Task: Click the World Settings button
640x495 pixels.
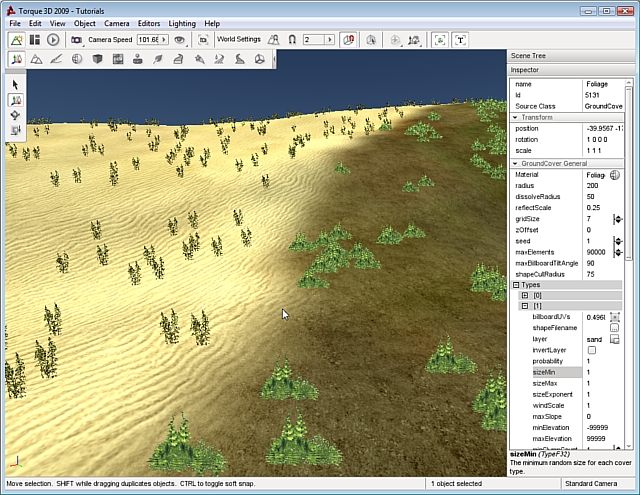Action: point(238,40)
